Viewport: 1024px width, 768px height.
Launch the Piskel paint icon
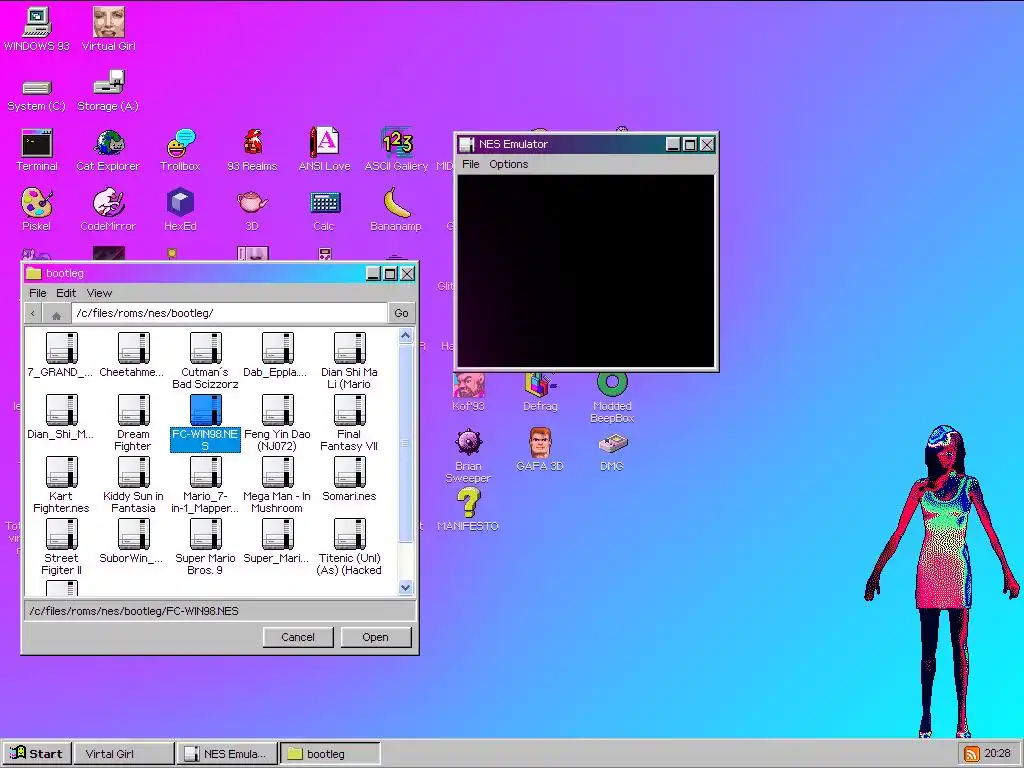(x=37, y=209)
